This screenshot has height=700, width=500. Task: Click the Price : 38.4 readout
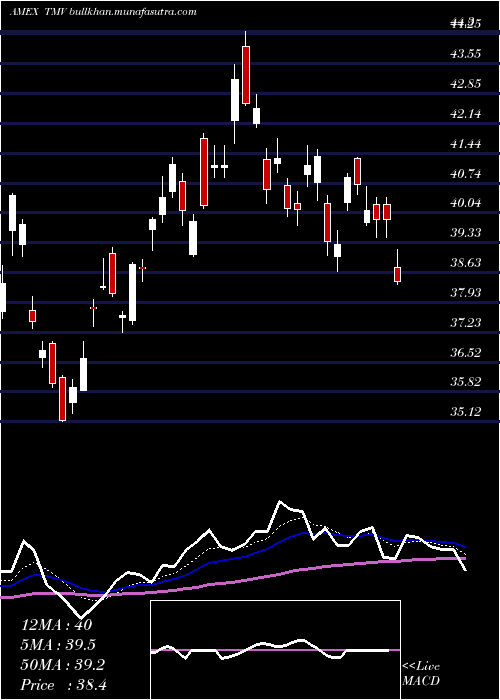tap(64, 685)
